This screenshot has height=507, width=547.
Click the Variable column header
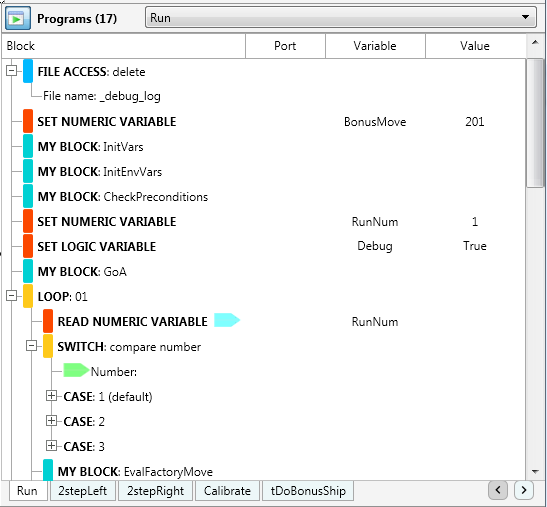tap(375, 46)
